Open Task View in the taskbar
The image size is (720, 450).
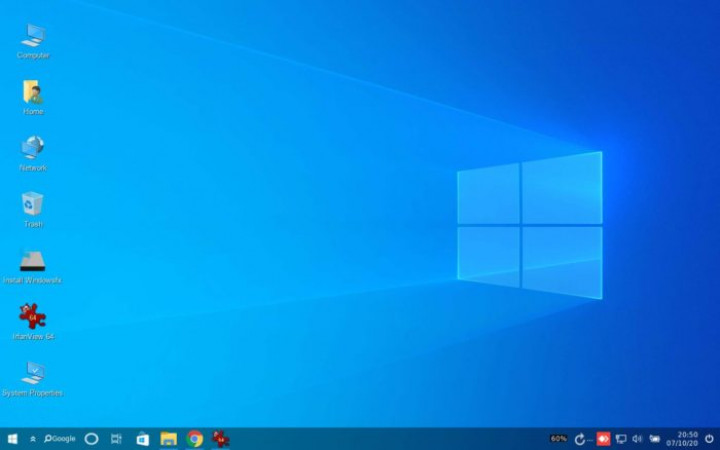[116, 439]
